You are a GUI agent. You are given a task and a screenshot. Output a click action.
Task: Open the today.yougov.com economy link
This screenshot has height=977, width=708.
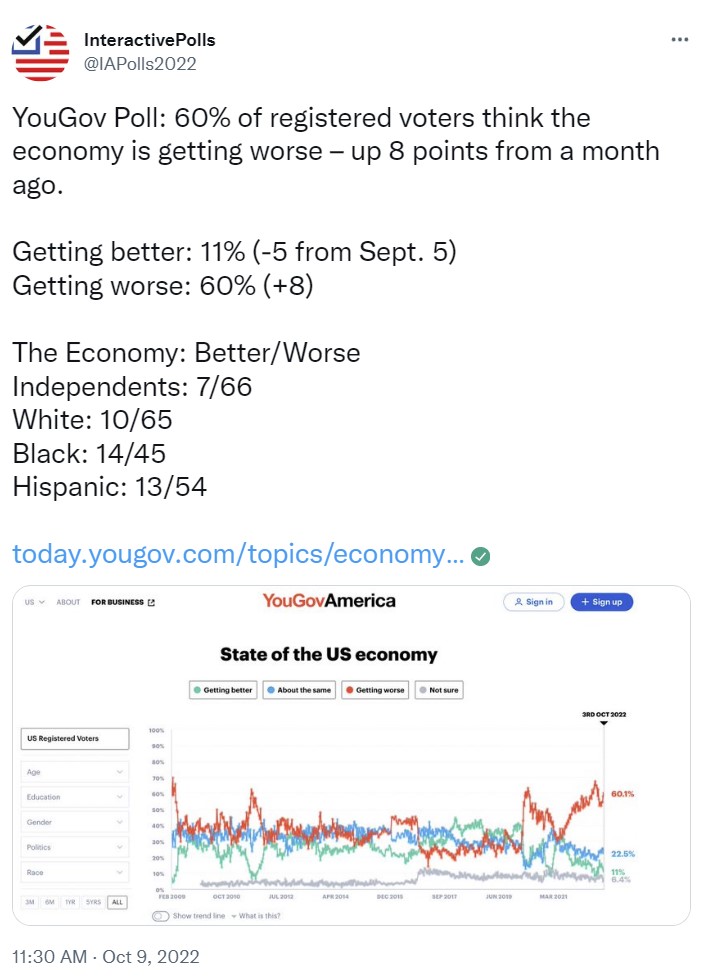pos(238,555)
